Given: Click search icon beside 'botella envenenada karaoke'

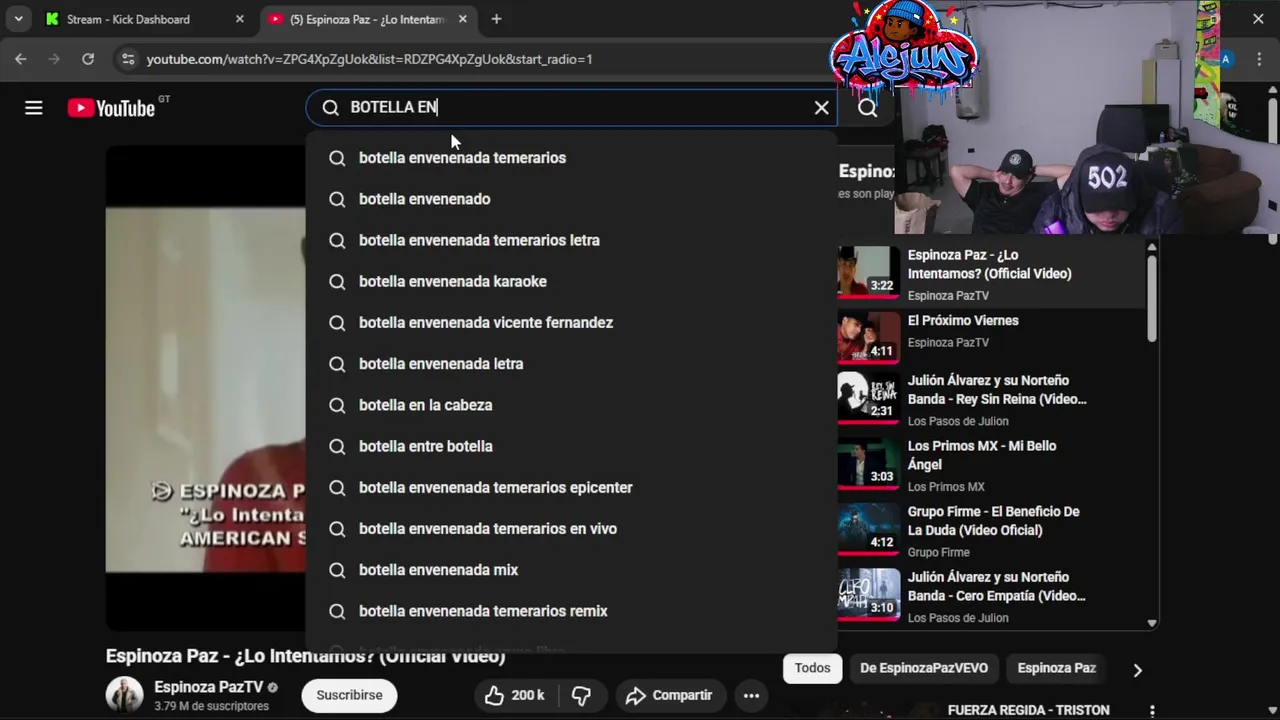Looking at the screenshot, I should click(x=337, y=282).
